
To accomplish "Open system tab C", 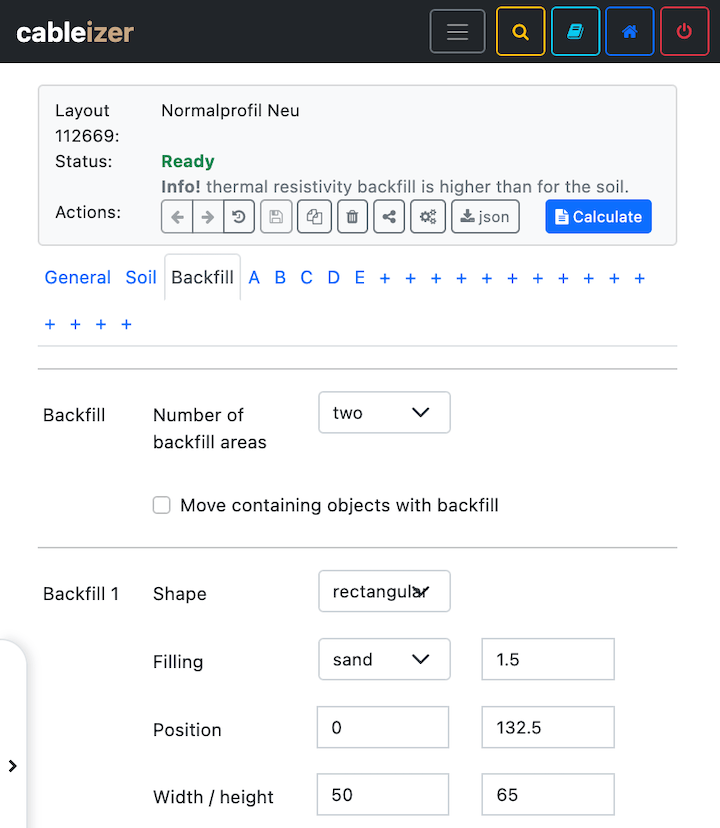I will (x=306, y=277).
